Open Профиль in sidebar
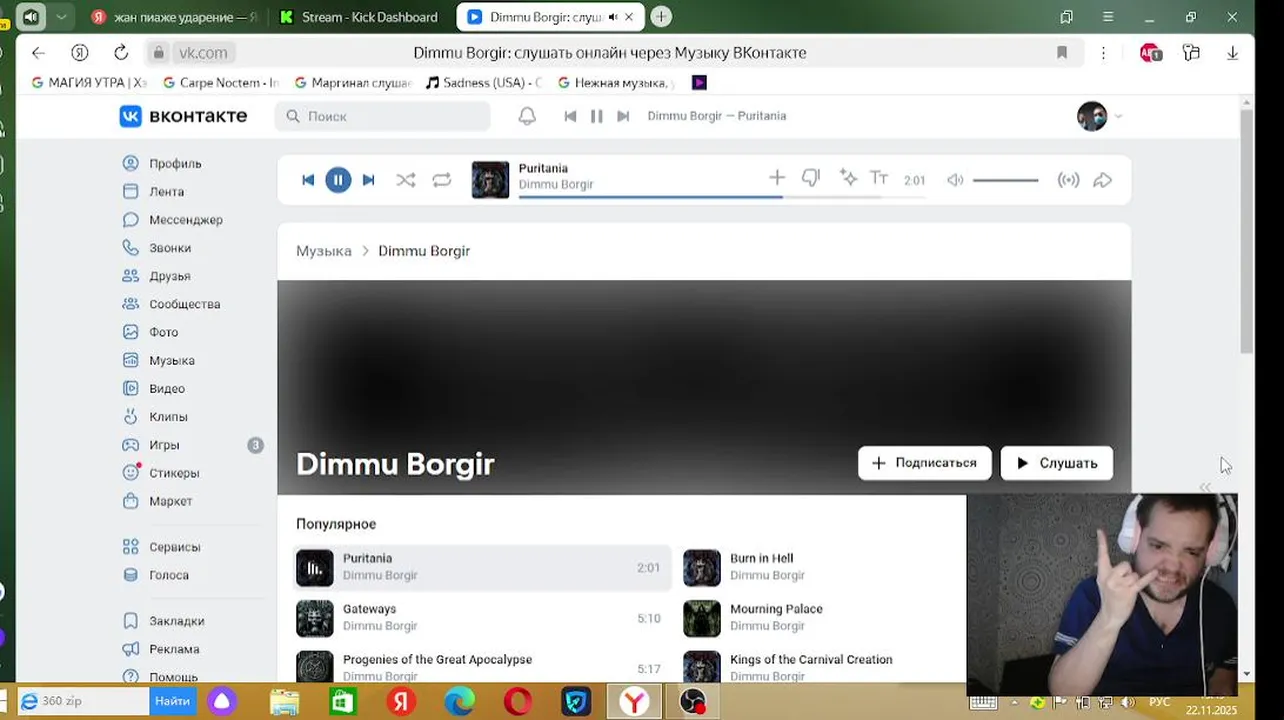The height and width of the screenshot is (720, 1284). pos(175,163)
